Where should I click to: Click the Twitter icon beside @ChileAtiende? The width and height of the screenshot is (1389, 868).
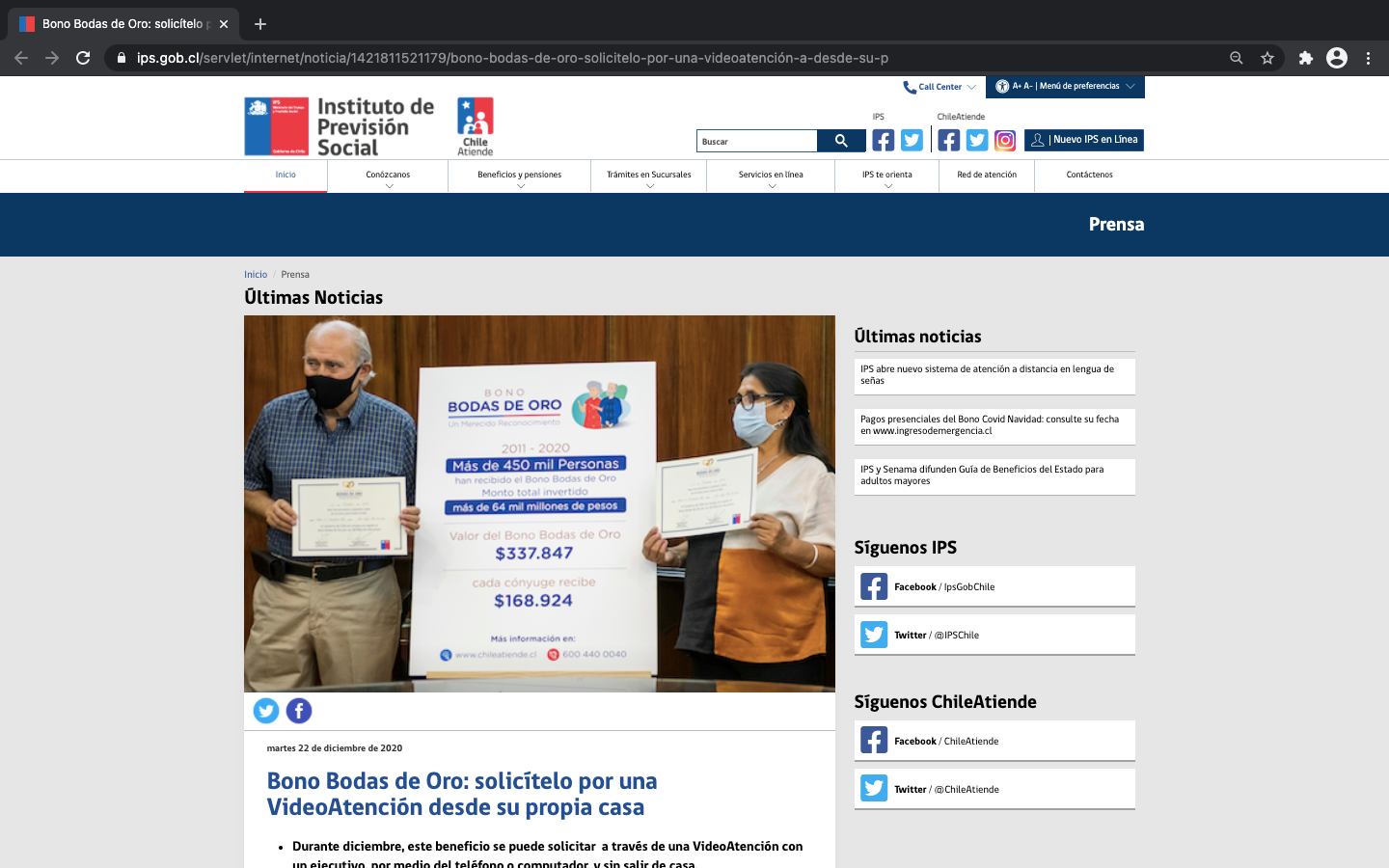(x=874, y=789)
